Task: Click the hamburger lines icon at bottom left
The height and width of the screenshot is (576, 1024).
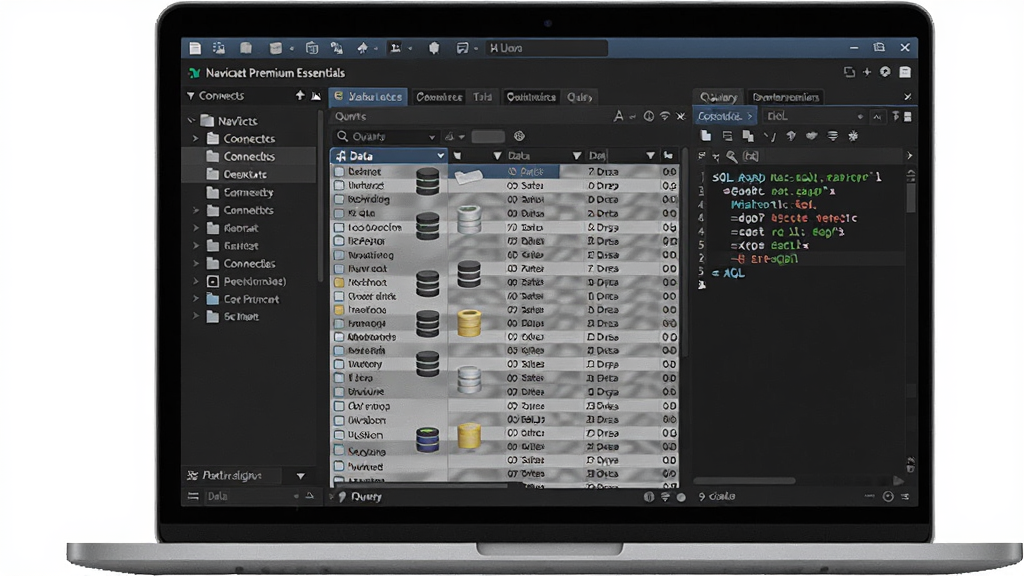Action: coord(193,496)
